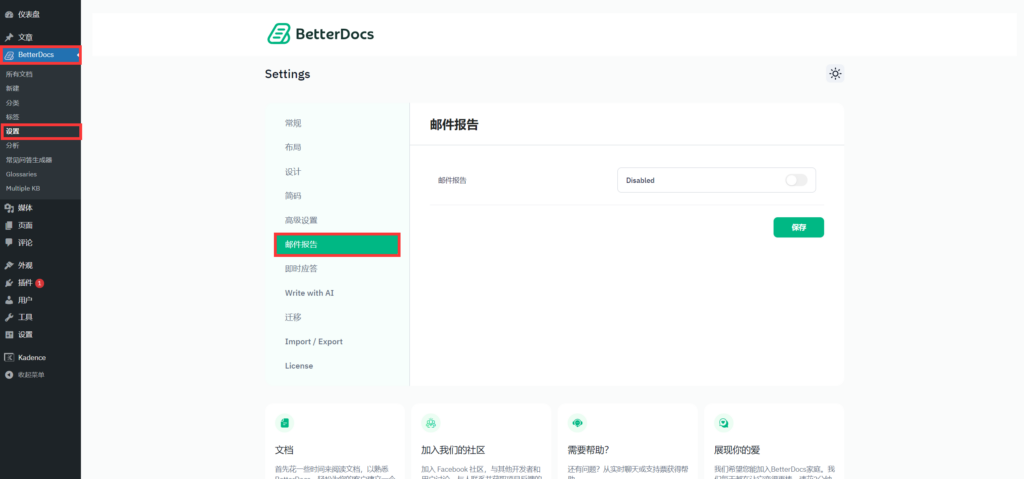Click the BetterDocs logo in header
The image size is (1024, 479).
click(x=321, y=34)
